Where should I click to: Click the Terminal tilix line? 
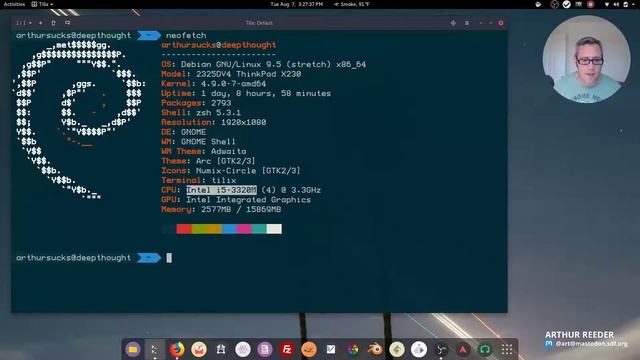click(199, 180)
